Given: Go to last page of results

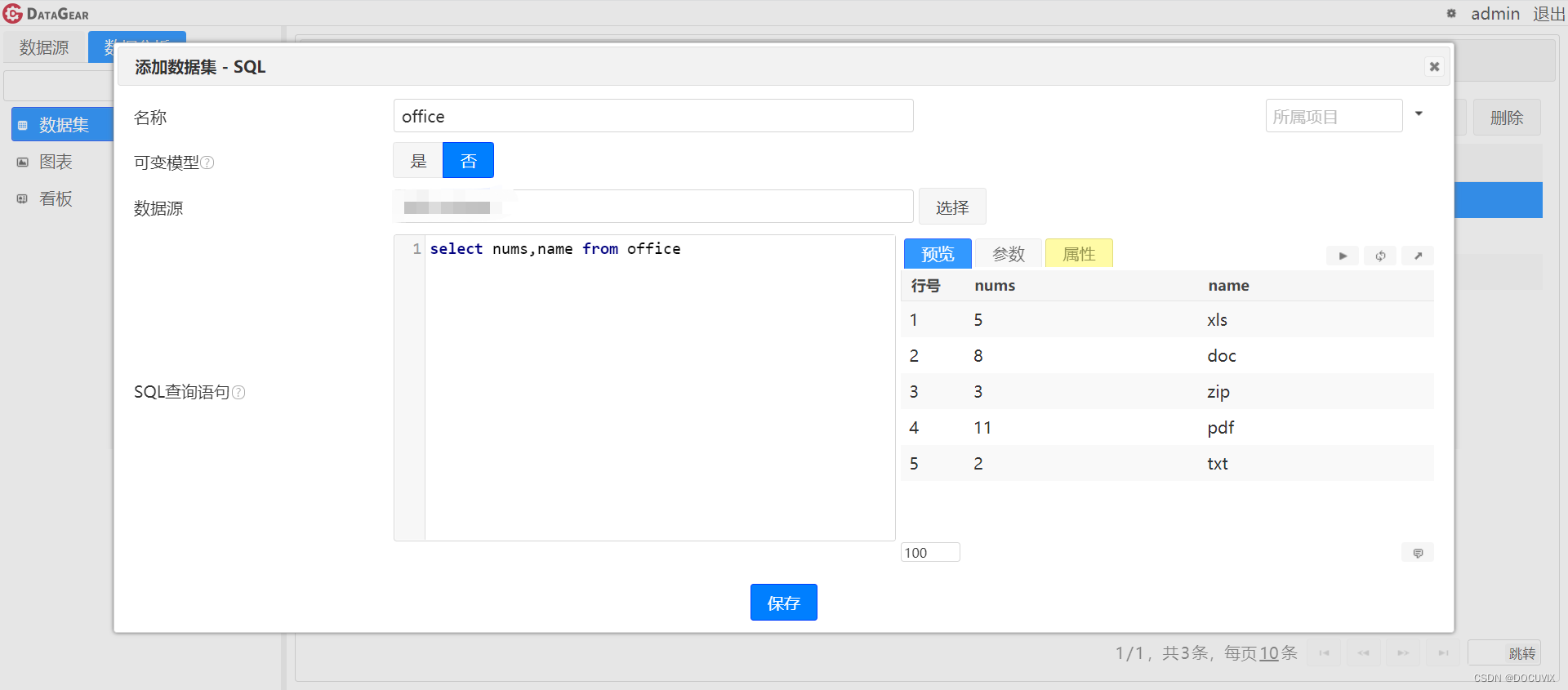Looking at the screenshot, I should 1443,653.
